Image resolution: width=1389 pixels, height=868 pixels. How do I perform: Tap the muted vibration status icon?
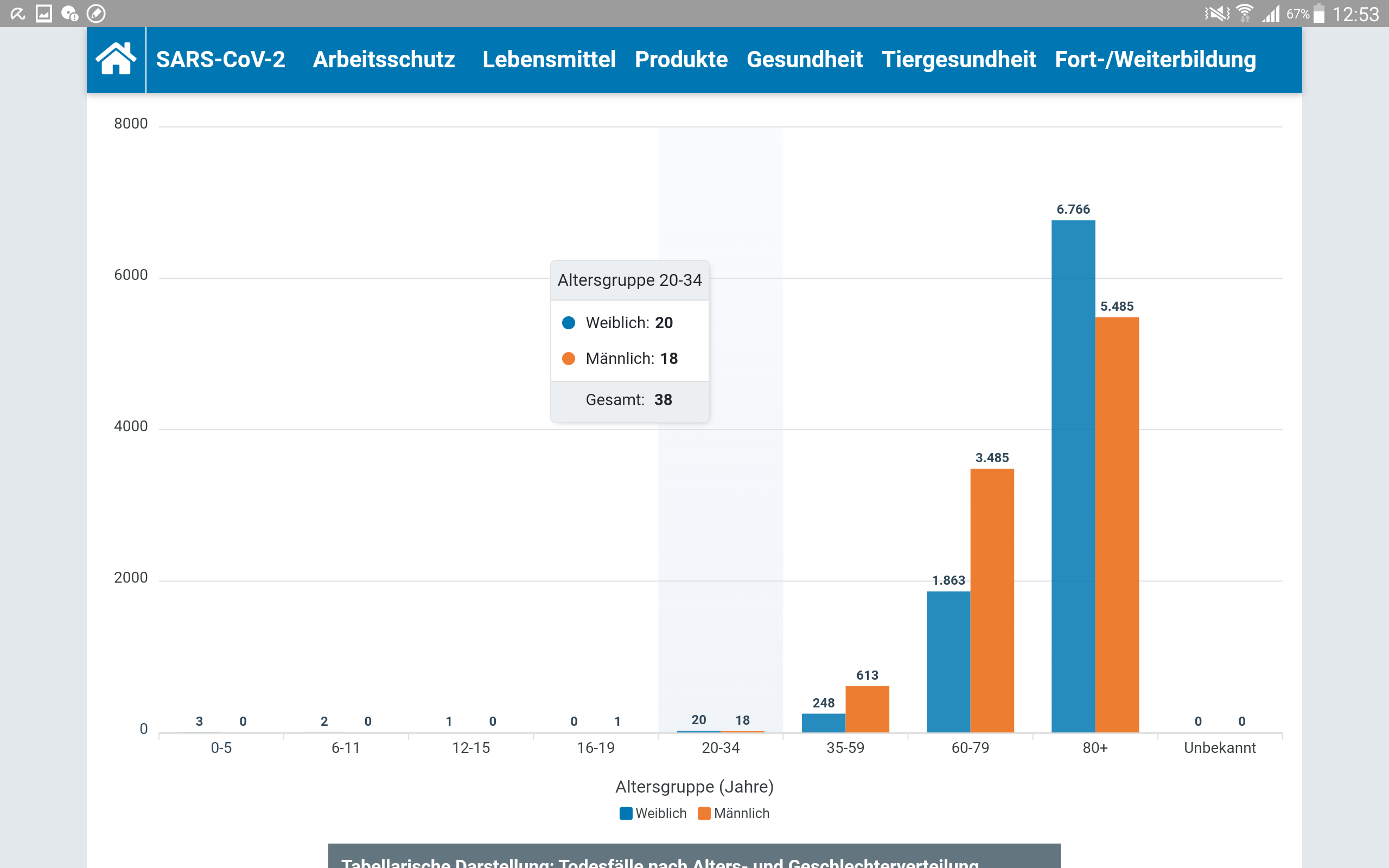click(x=1217, y=13)
